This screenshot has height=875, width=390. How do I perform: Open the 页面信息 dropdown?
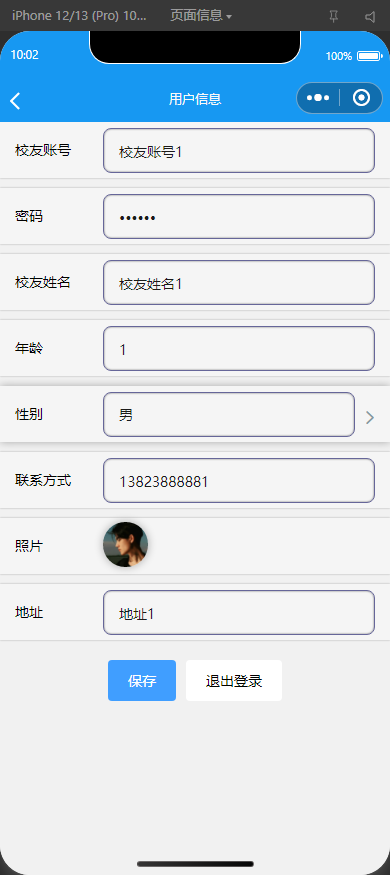(201, 16)
